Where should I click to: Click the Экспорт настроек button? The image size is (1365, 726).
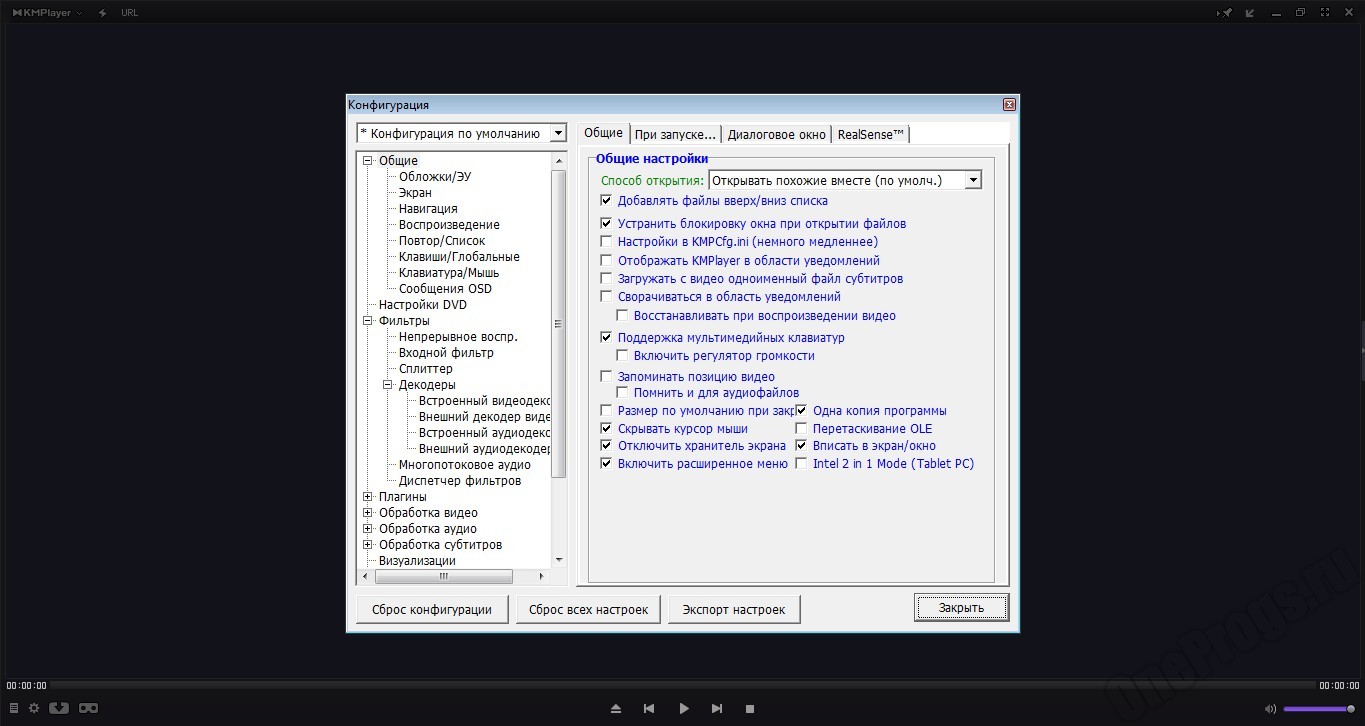tap(734, 609)
